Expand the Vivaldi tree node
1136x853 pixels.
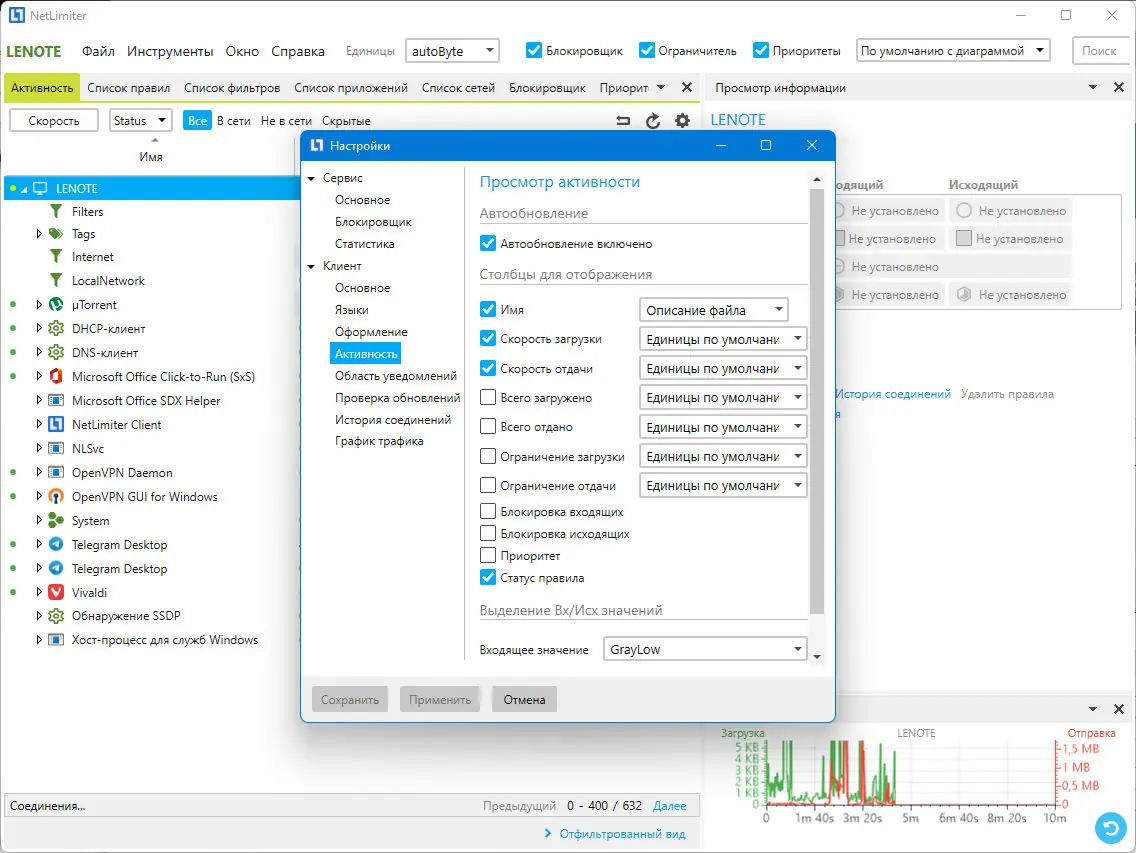[x=39, y=592]
